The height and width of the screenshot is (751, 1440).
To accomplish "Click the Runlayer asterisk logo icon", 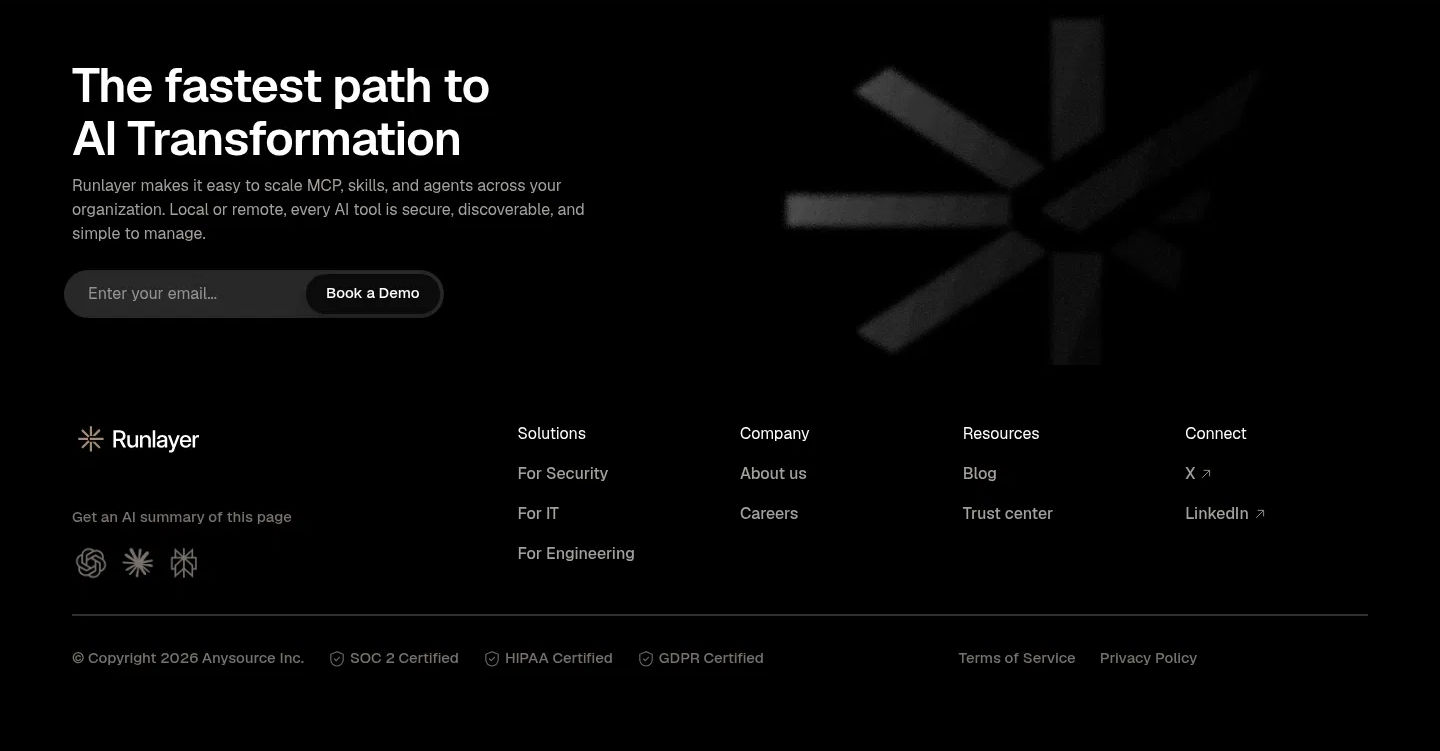I will tap(91, 439).
